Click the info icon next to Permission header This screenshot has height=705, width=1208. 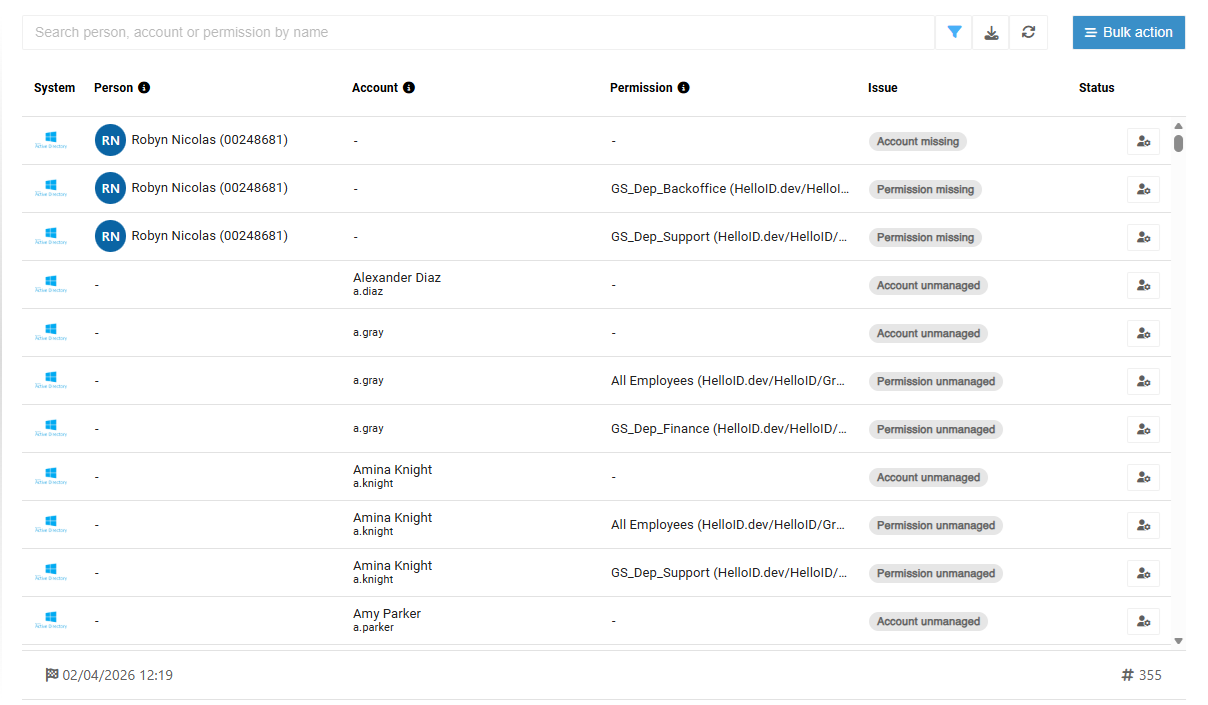click(683, 87)
